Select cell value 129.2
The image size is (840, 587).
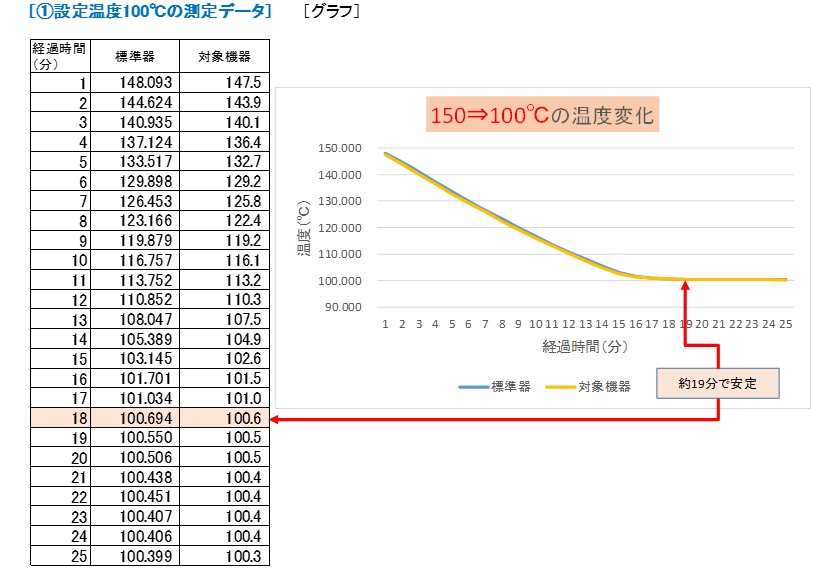tap(243, 181)
